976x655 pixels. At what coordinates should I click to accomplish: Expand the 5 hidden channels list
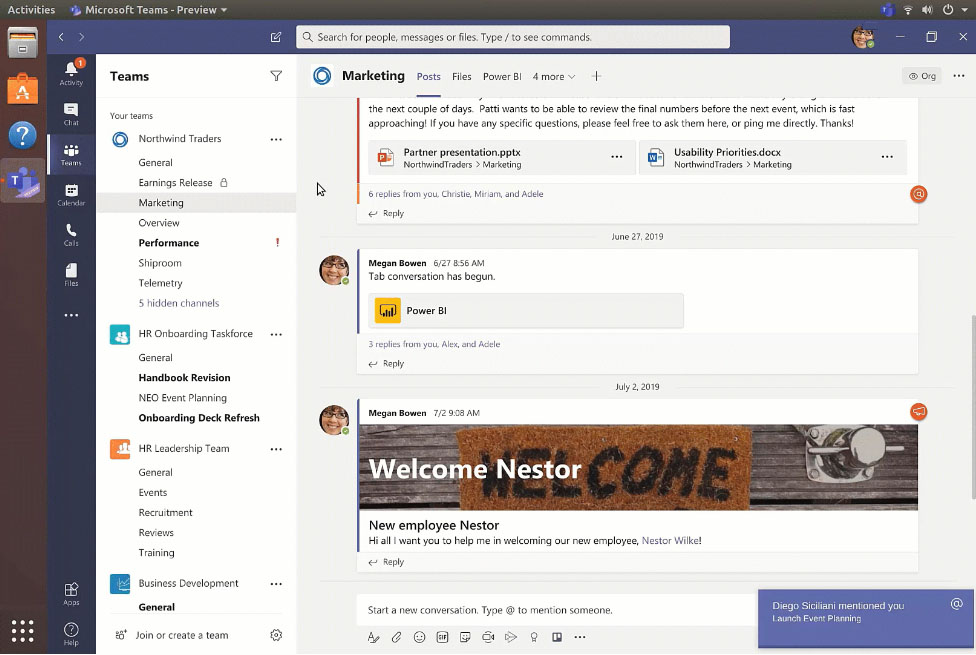point(179,303)
